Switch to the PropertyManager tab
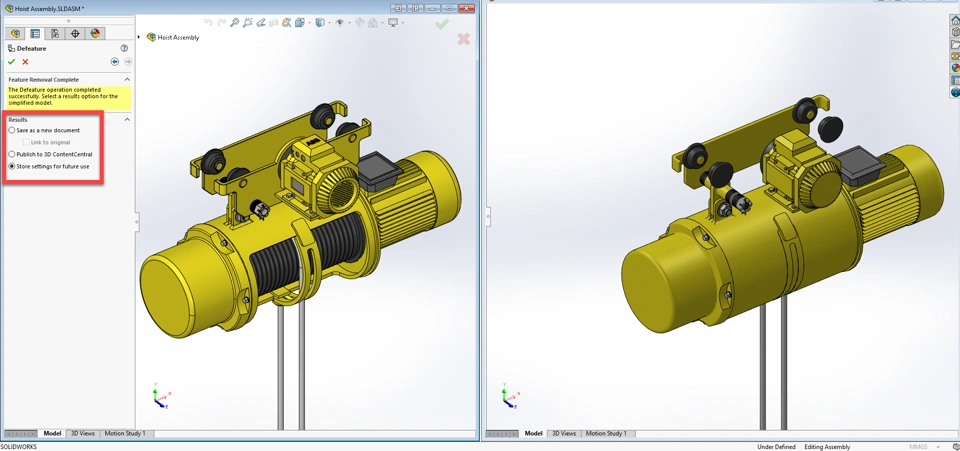Image resolution: width=960 pixels, height=451 pixels. 35,33
